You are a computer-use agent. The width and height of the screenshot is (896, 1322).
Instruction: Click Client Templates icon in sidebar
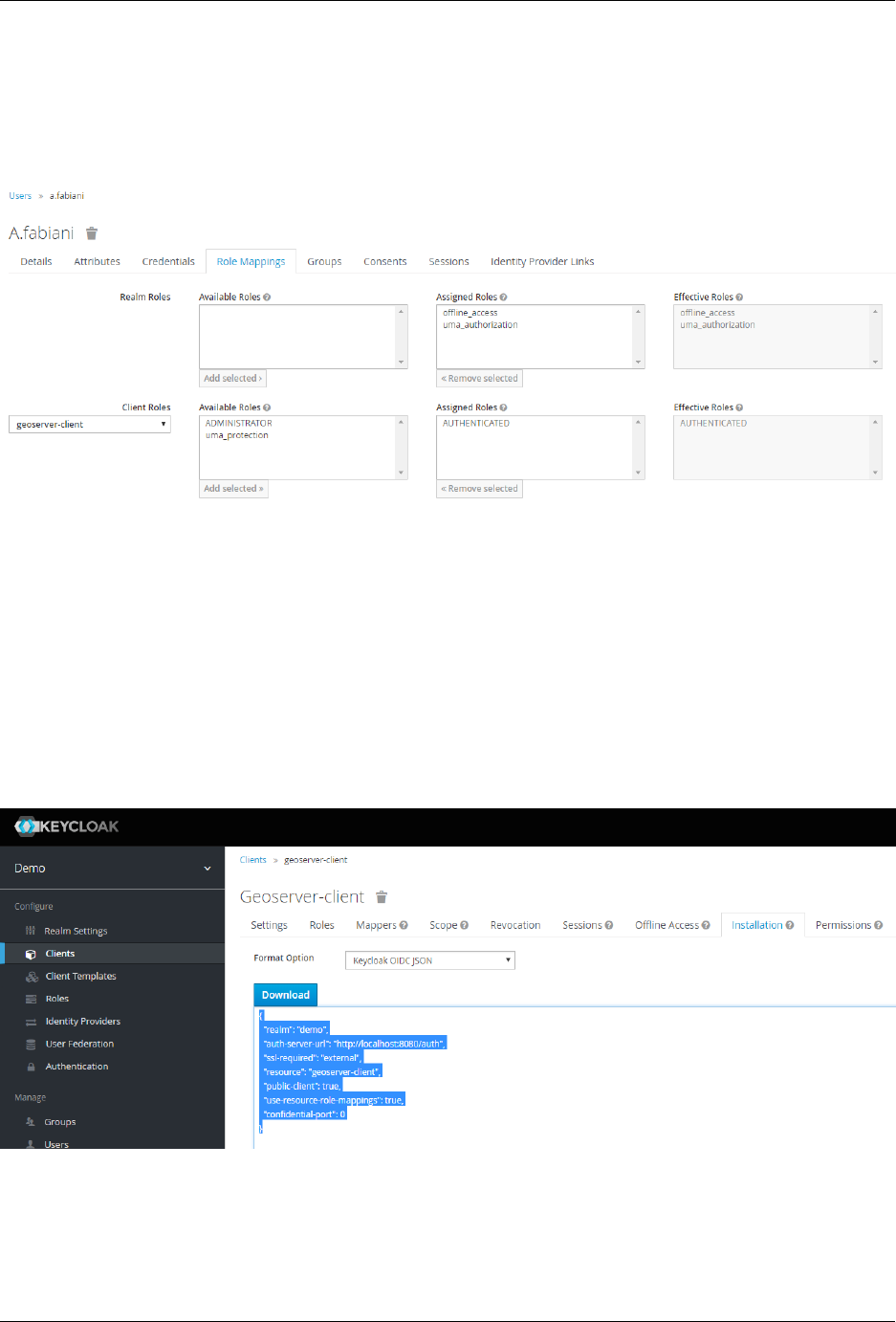pyautogui.click(x=32, y=977)
